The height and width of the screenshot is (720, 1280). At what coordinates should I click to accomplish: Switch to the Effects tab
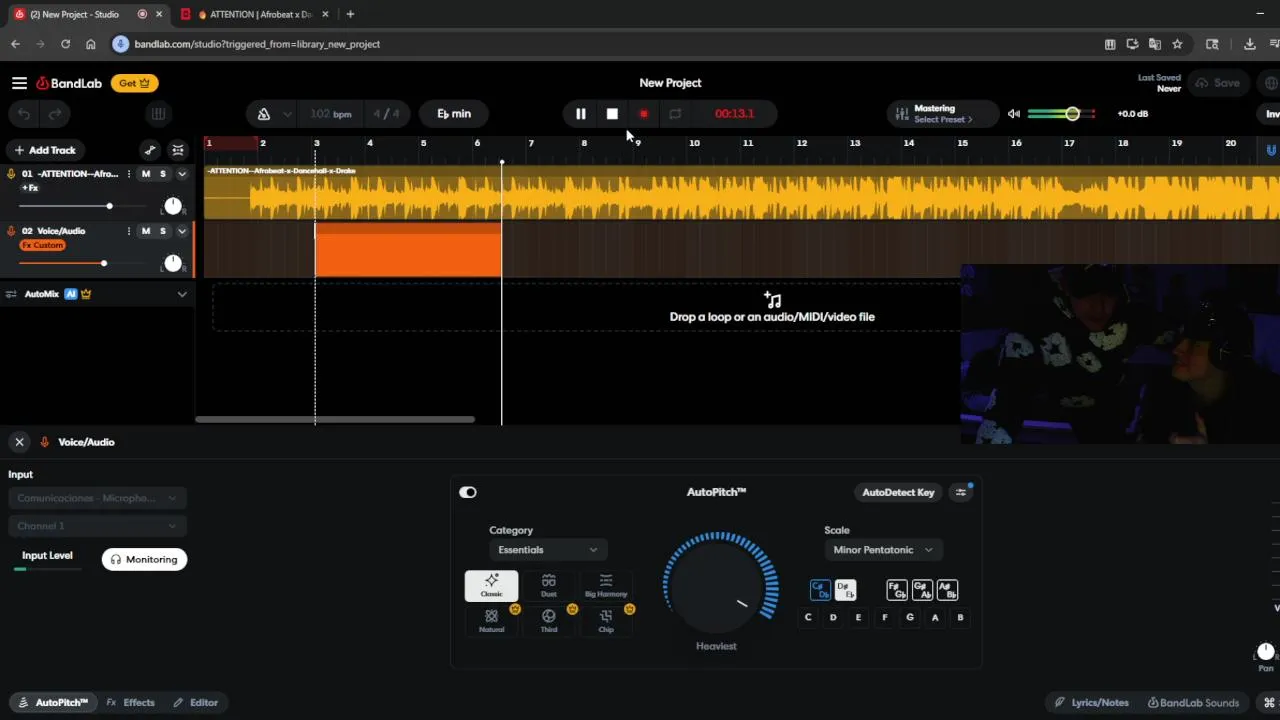[x=131, y=703]
